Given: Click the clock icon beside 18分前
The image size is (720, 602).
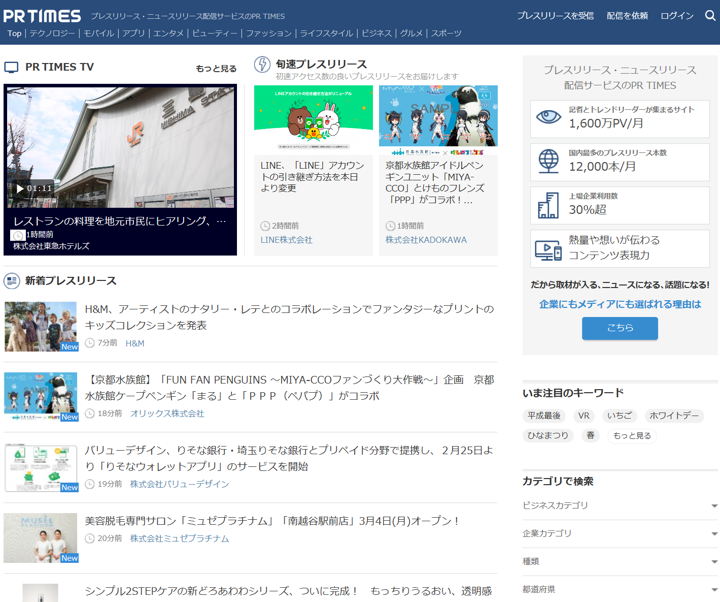Looking at the screenshot, I should click(90, 413).
